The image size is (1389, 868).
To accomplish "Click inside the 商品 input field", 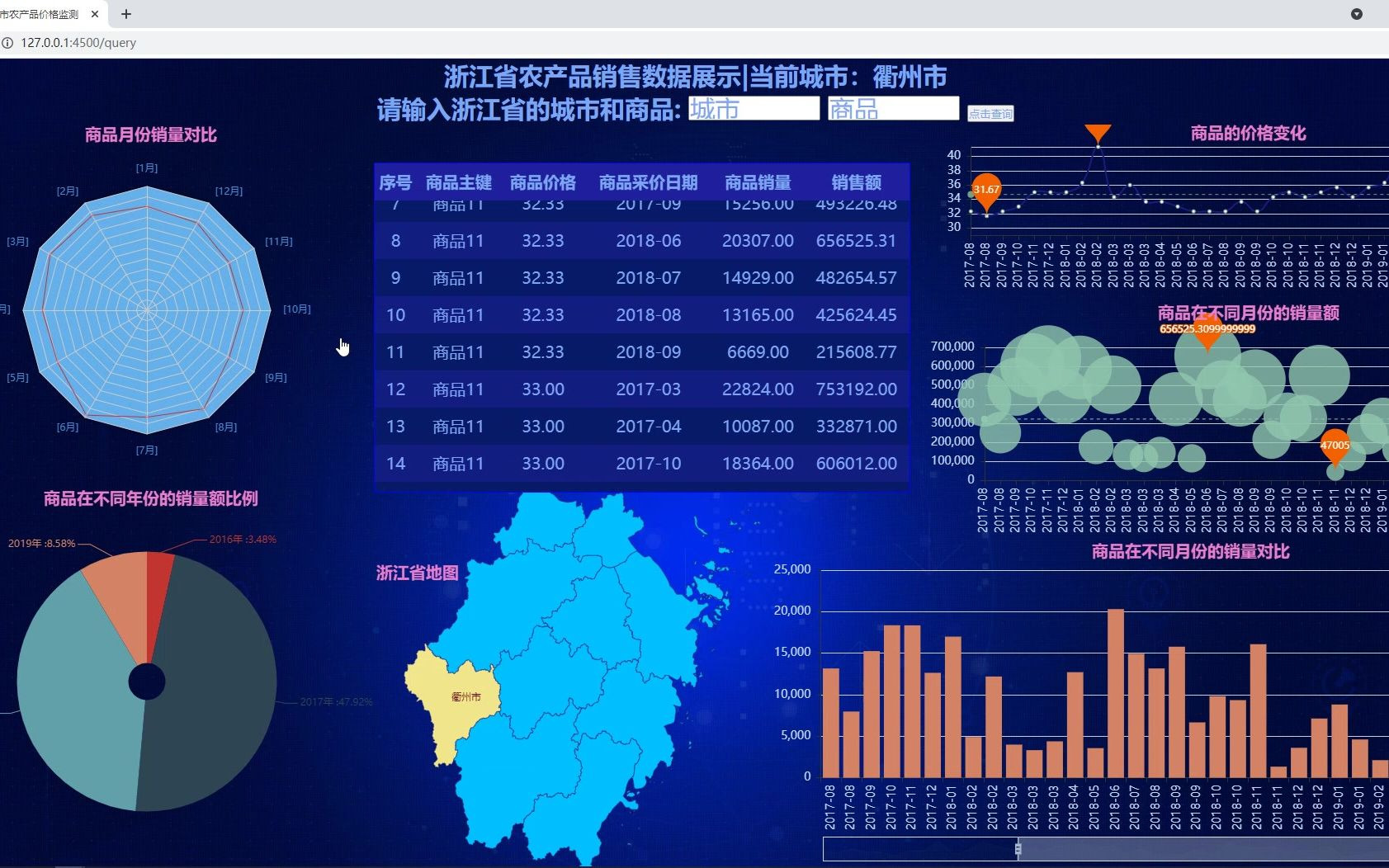I will click(892, 108).
